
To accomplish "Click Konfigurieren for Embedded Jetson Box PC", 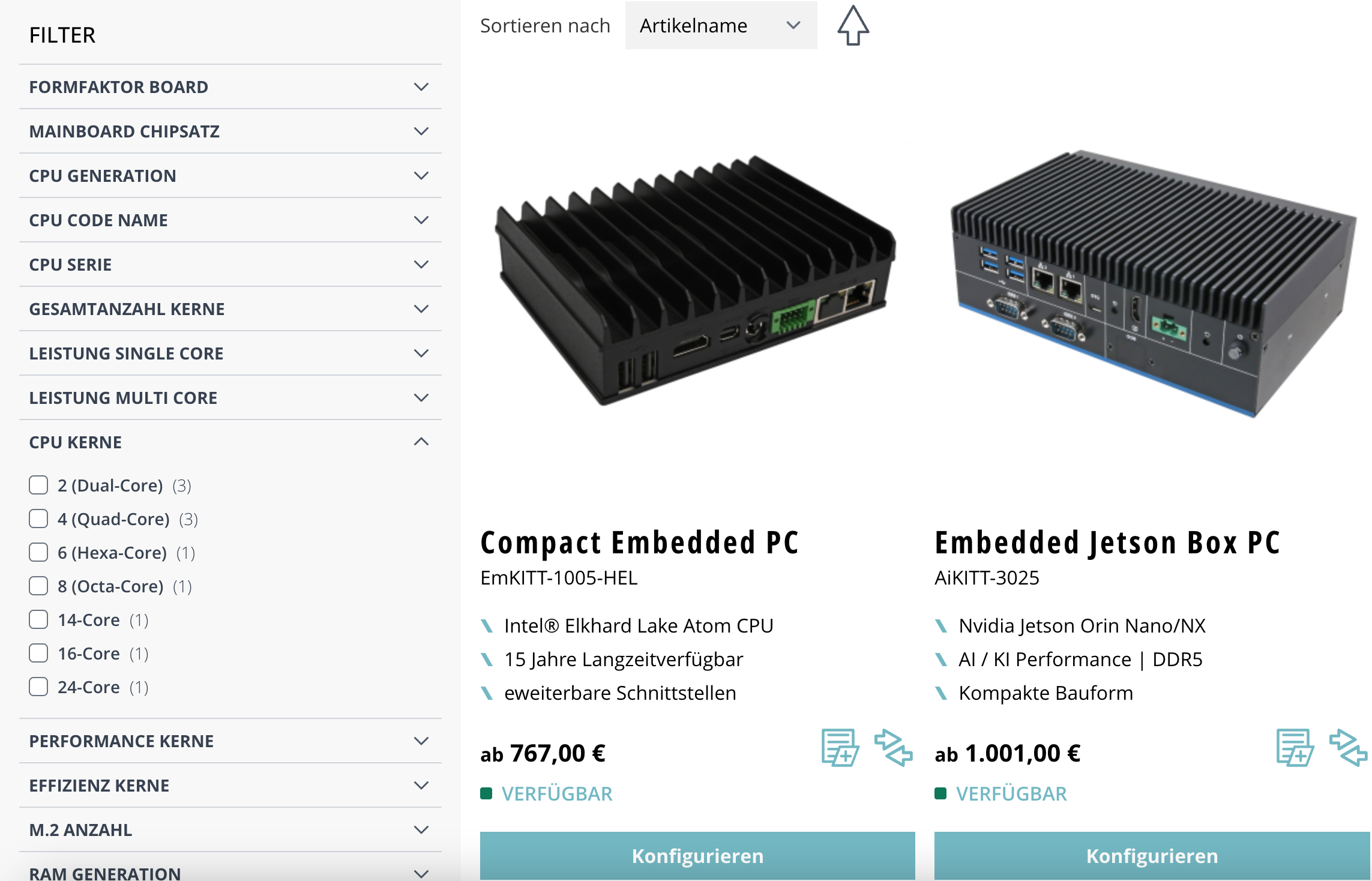I will tap(1152, 855).
